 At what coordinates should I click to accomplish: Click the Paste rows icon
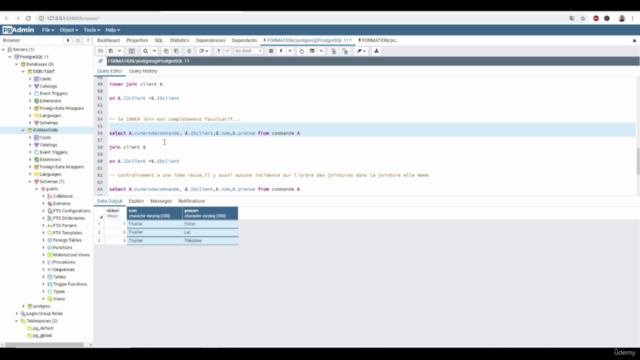(x=176, y=51)
